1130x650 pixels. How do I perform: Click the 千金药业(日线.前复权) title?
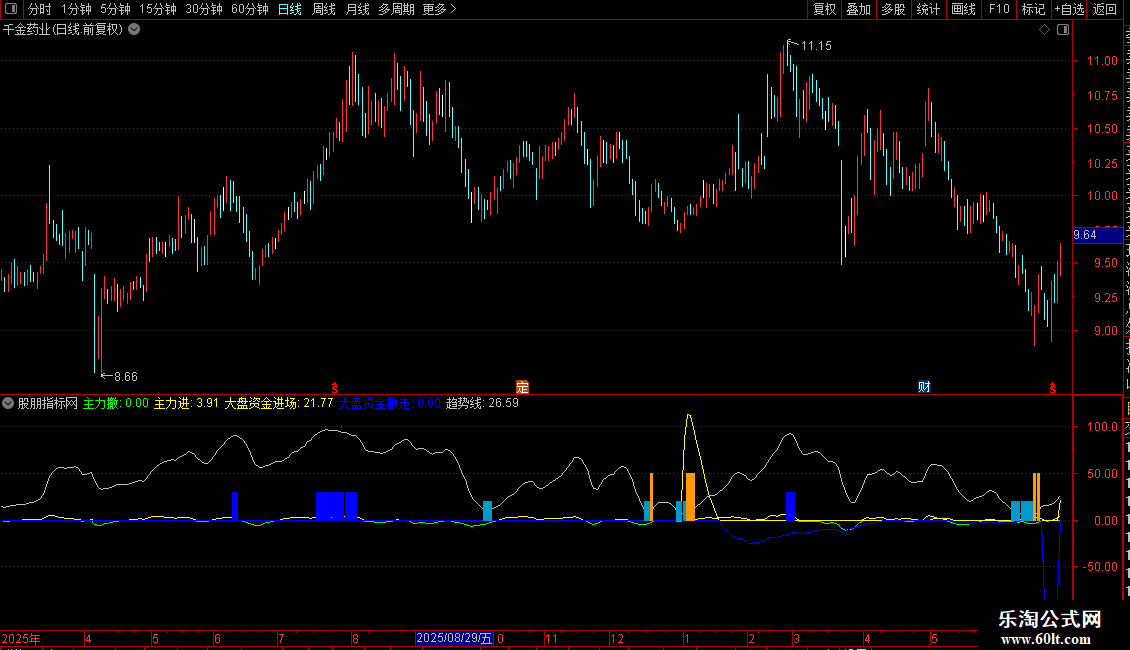coord(63,30)
